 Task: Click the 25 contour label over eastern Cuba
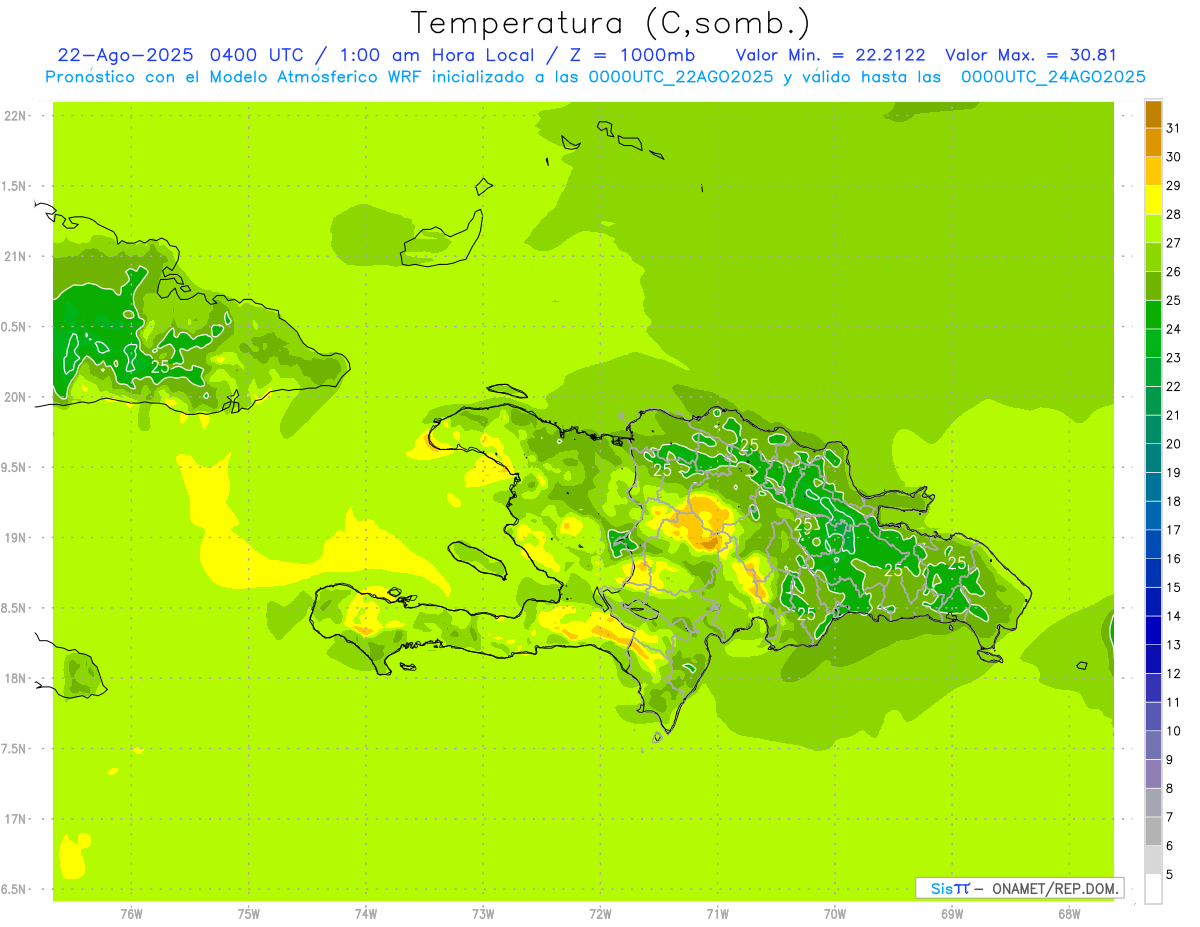tap(160, 367)
